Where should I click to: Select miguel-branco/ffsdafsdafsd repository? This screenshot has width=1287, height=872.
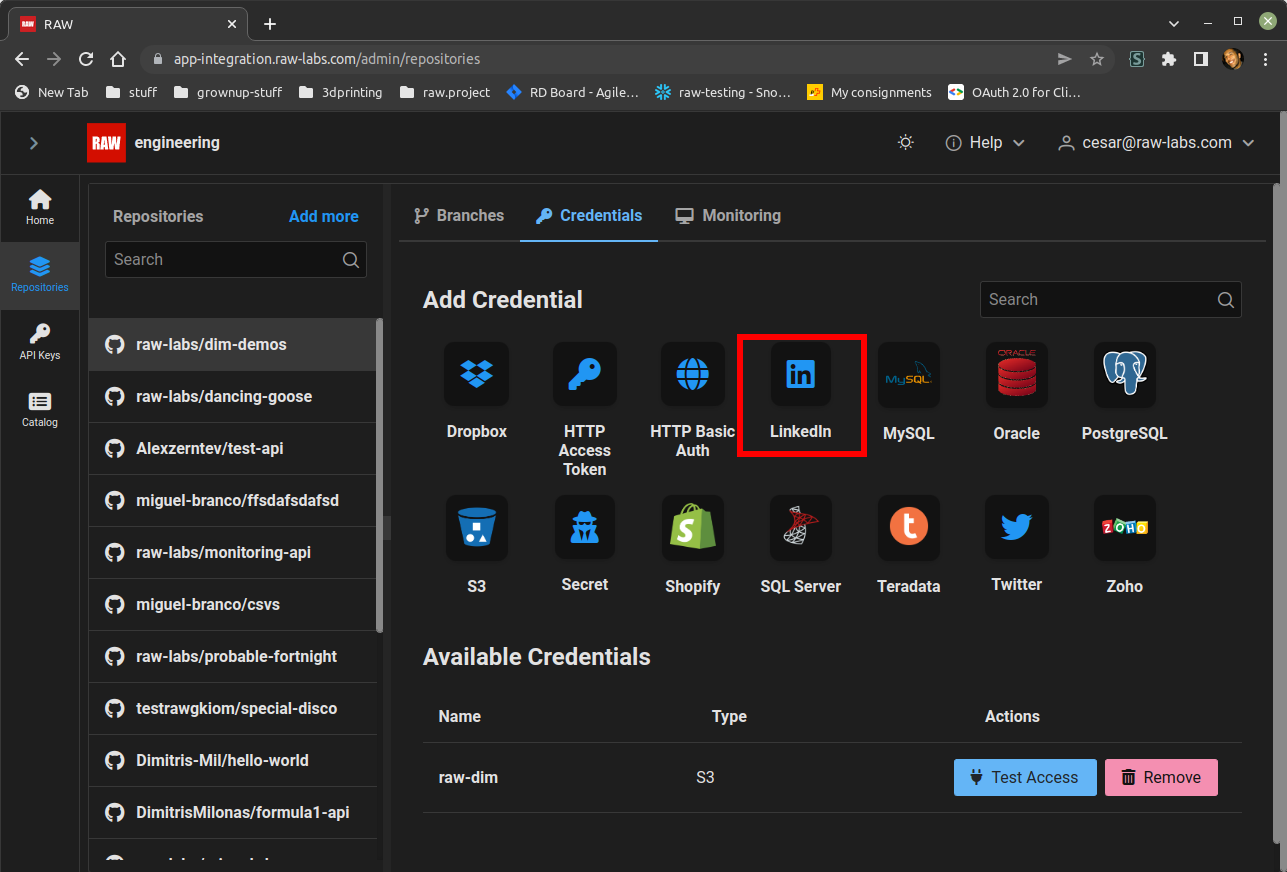click(233, 500)
